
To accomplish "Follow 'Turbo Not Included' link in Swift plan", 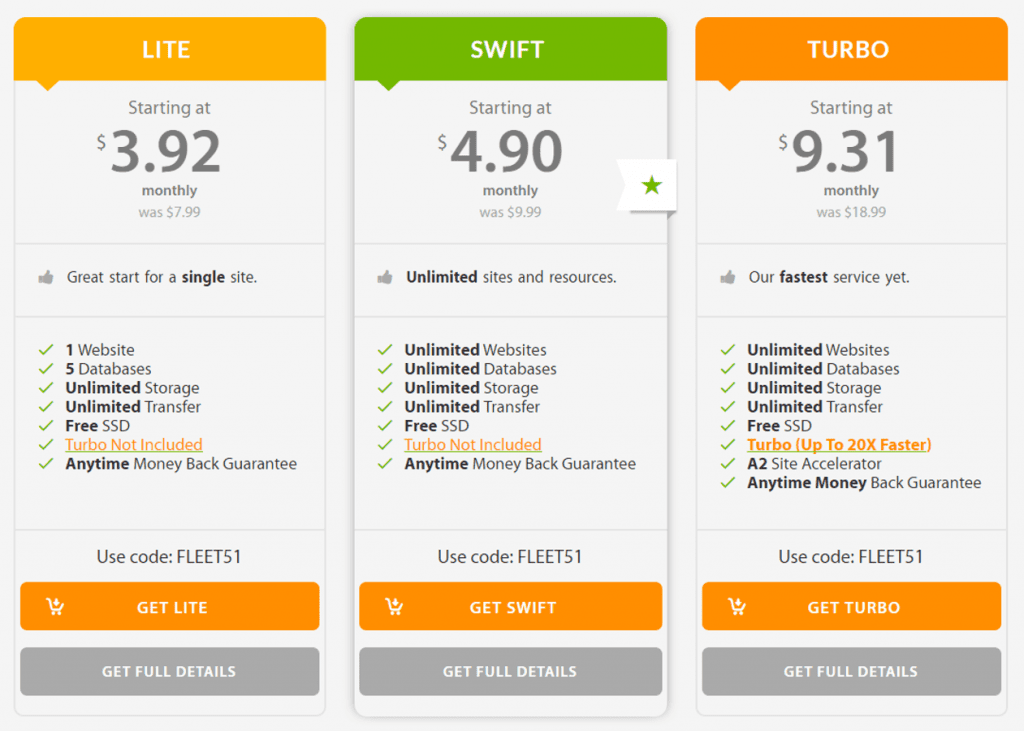I will pos(473,445).
